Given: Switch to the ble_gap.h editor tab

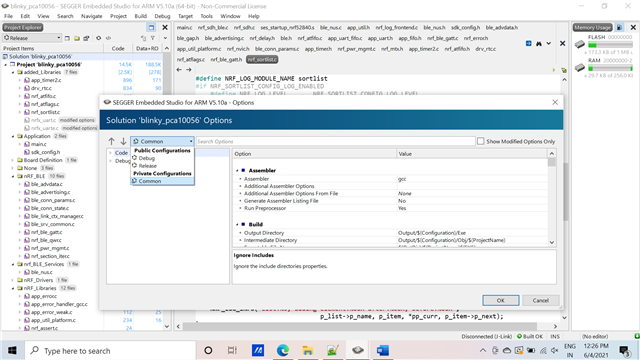Looking at the screenshot, I should [x=188, y=38].
